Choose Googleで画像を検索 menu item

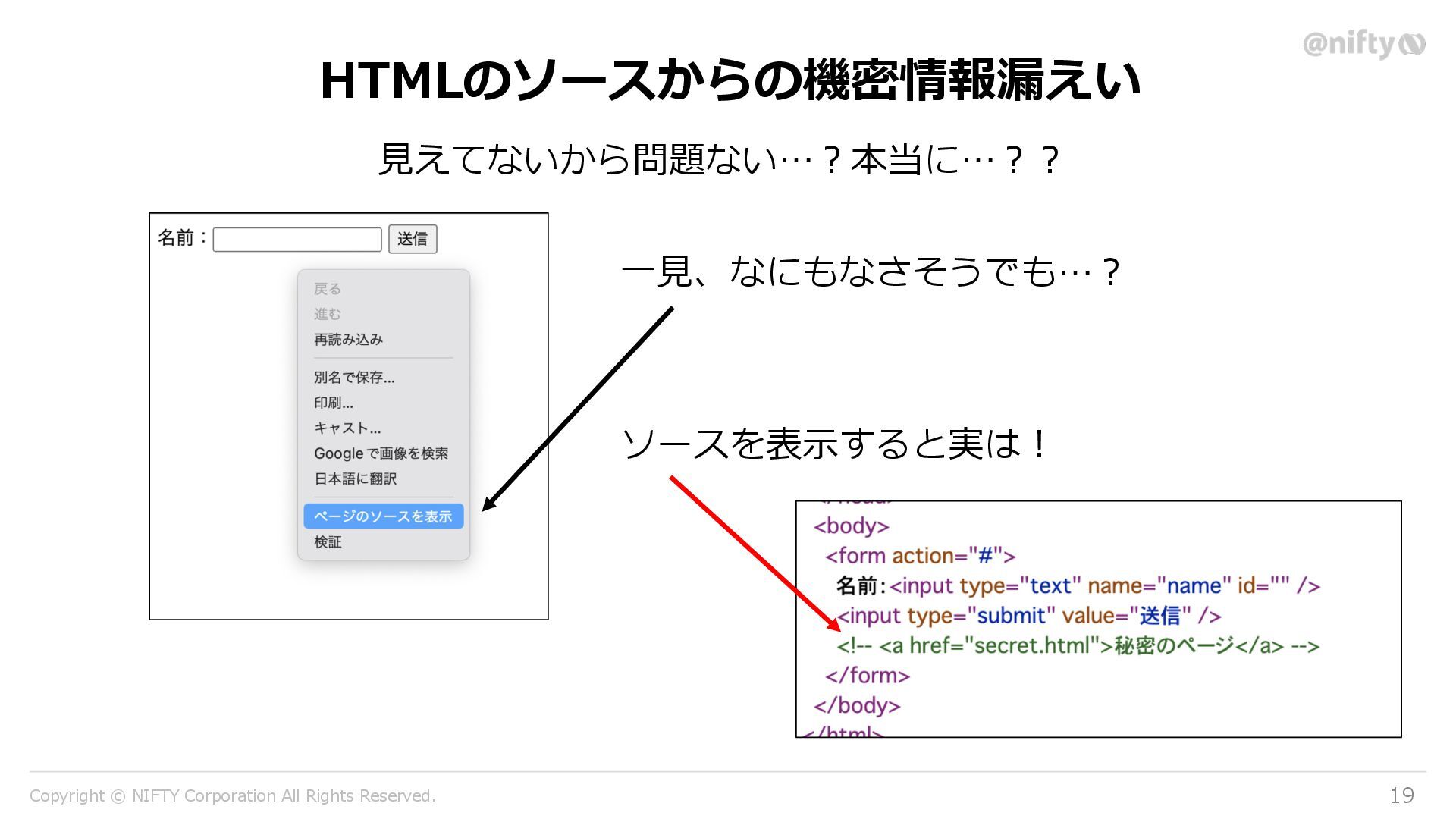[381, 453]
